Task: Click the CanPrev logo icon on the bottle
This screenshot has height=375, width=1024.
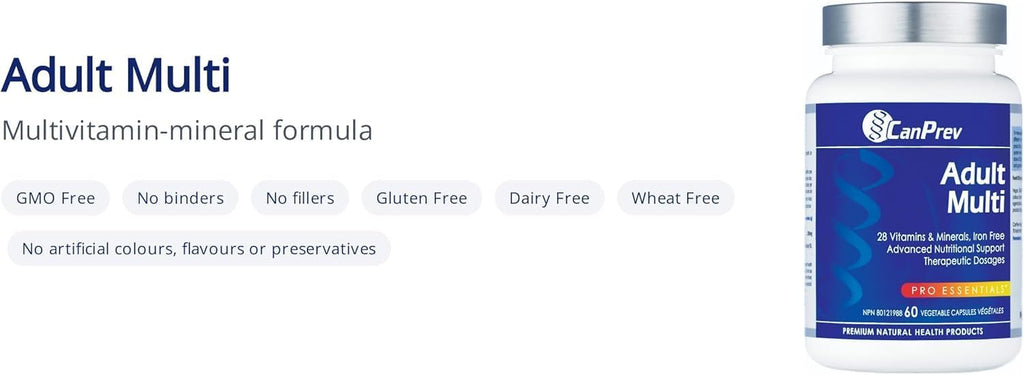Action: click(874, 125)
